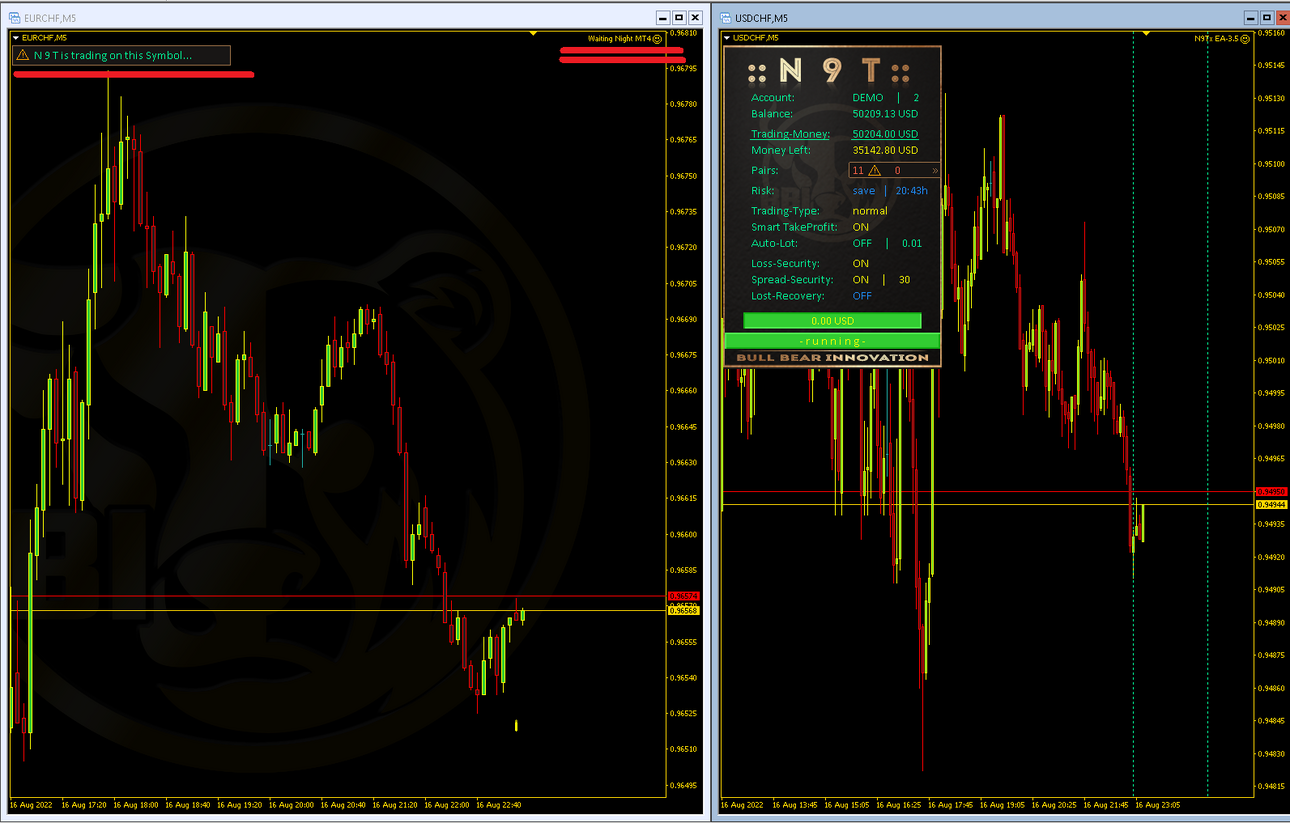Click the right four-dot emblem beside N9T logo

(x=901, y=71)
